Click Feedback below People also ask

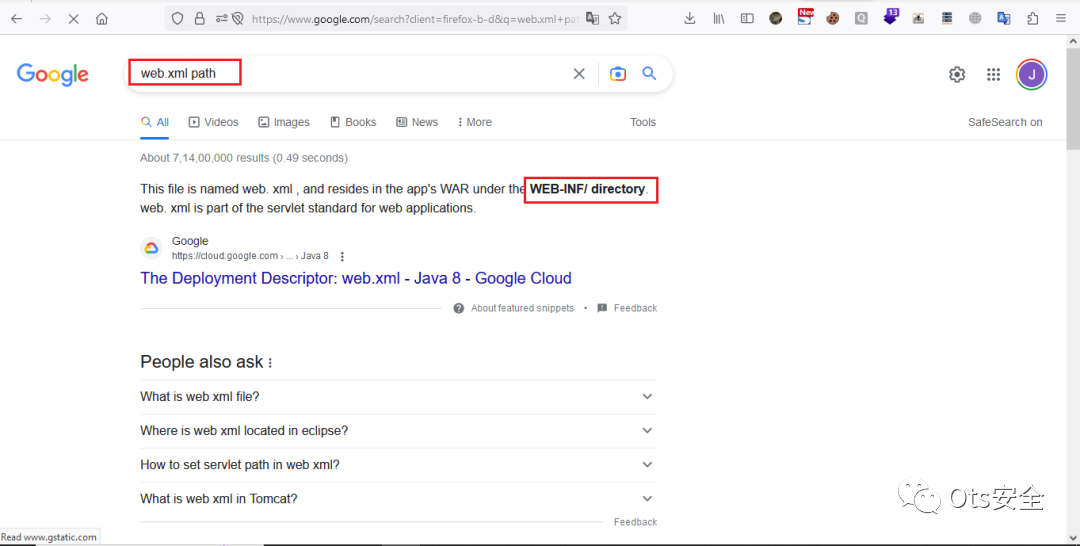(x=635, y=522)
